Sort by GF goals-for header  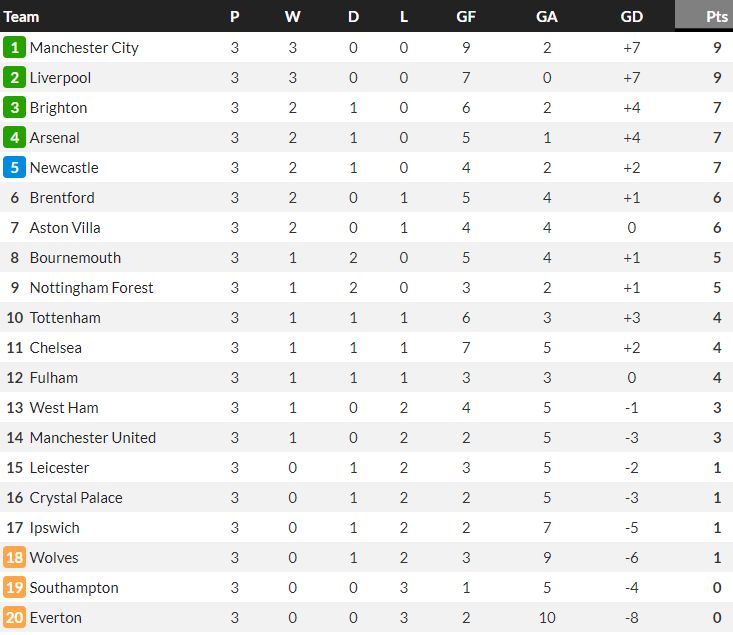465,16
